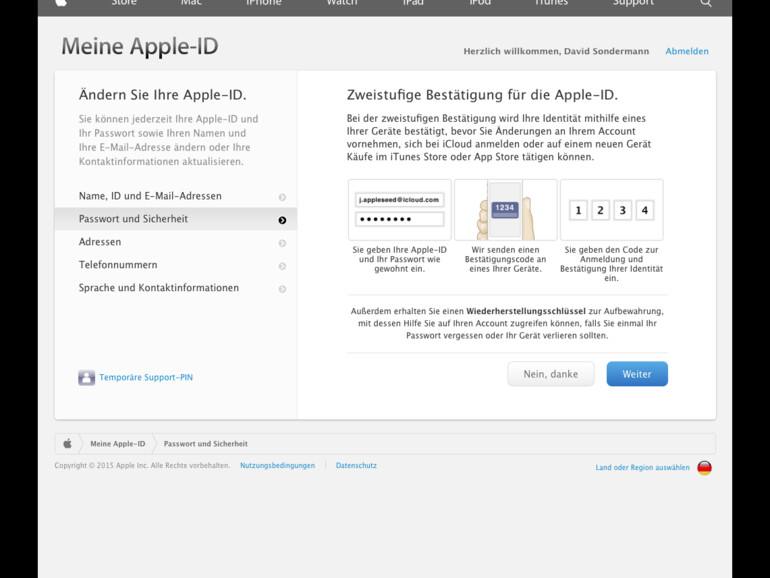Open the Telefonnummern section
The height and width of the screenshot is (578, 770).
tap(176, 265)
